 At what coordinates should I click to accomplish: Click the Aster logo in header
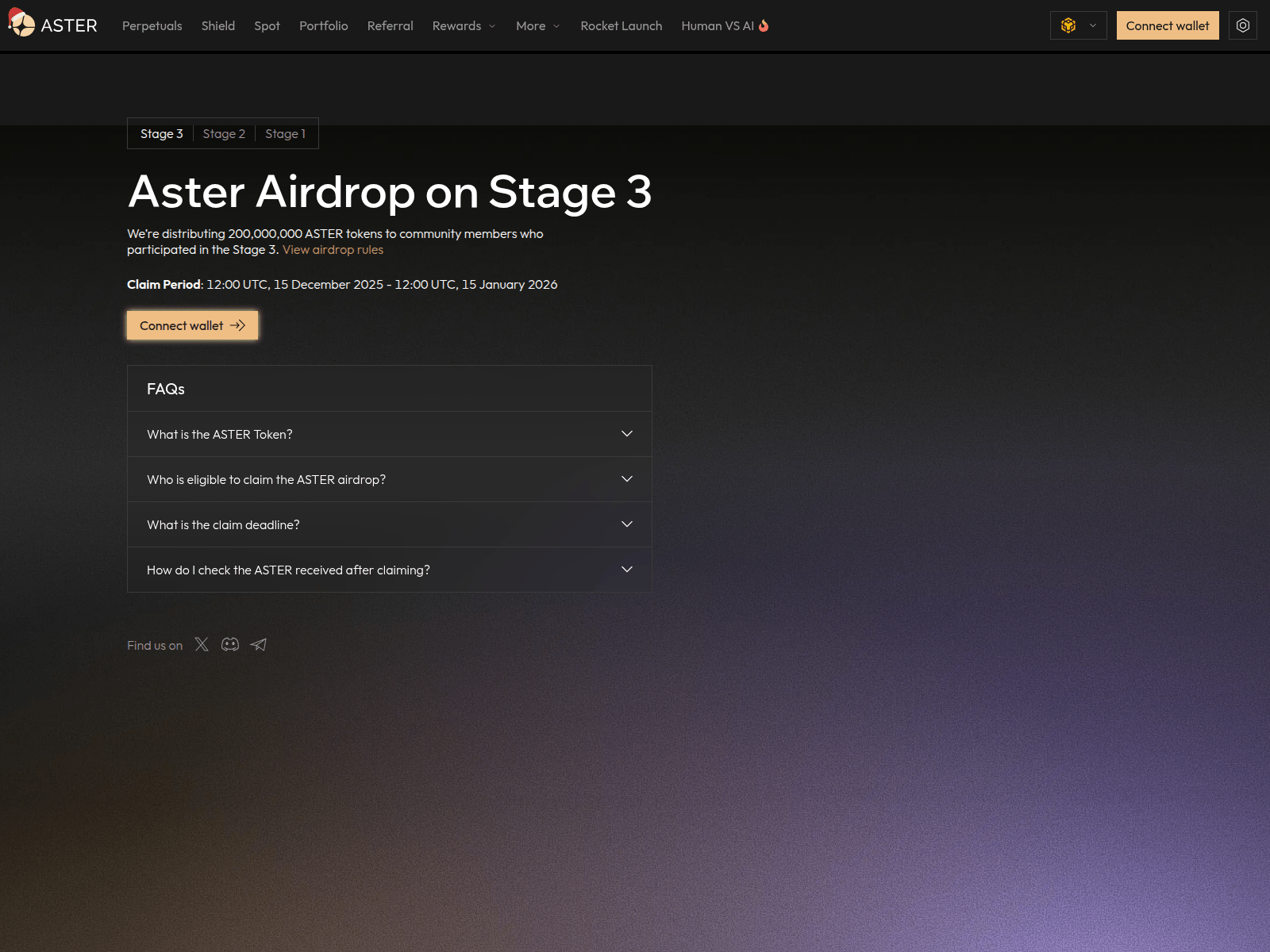[x=52, y=25]
